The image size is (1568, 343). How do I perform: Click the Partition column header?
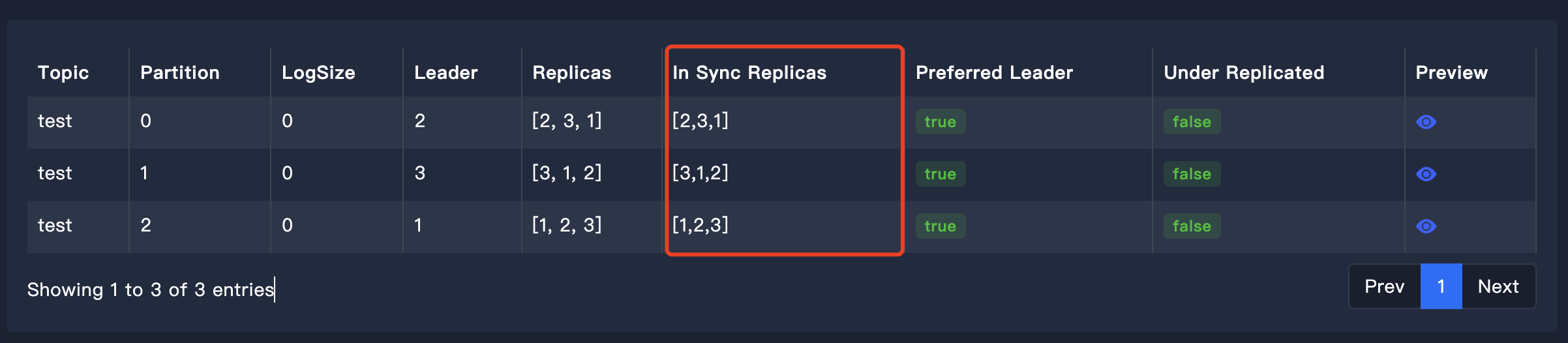pyautogui.click(x=180, y=72)
